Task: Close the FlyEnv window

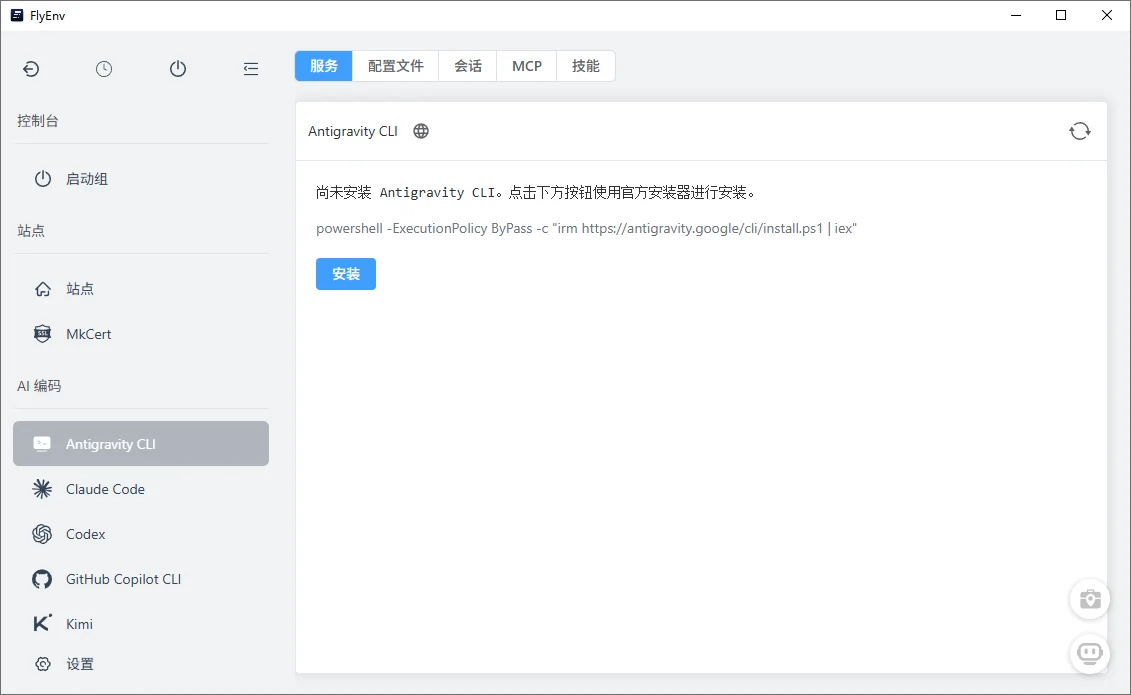Action: point(1106,15)
